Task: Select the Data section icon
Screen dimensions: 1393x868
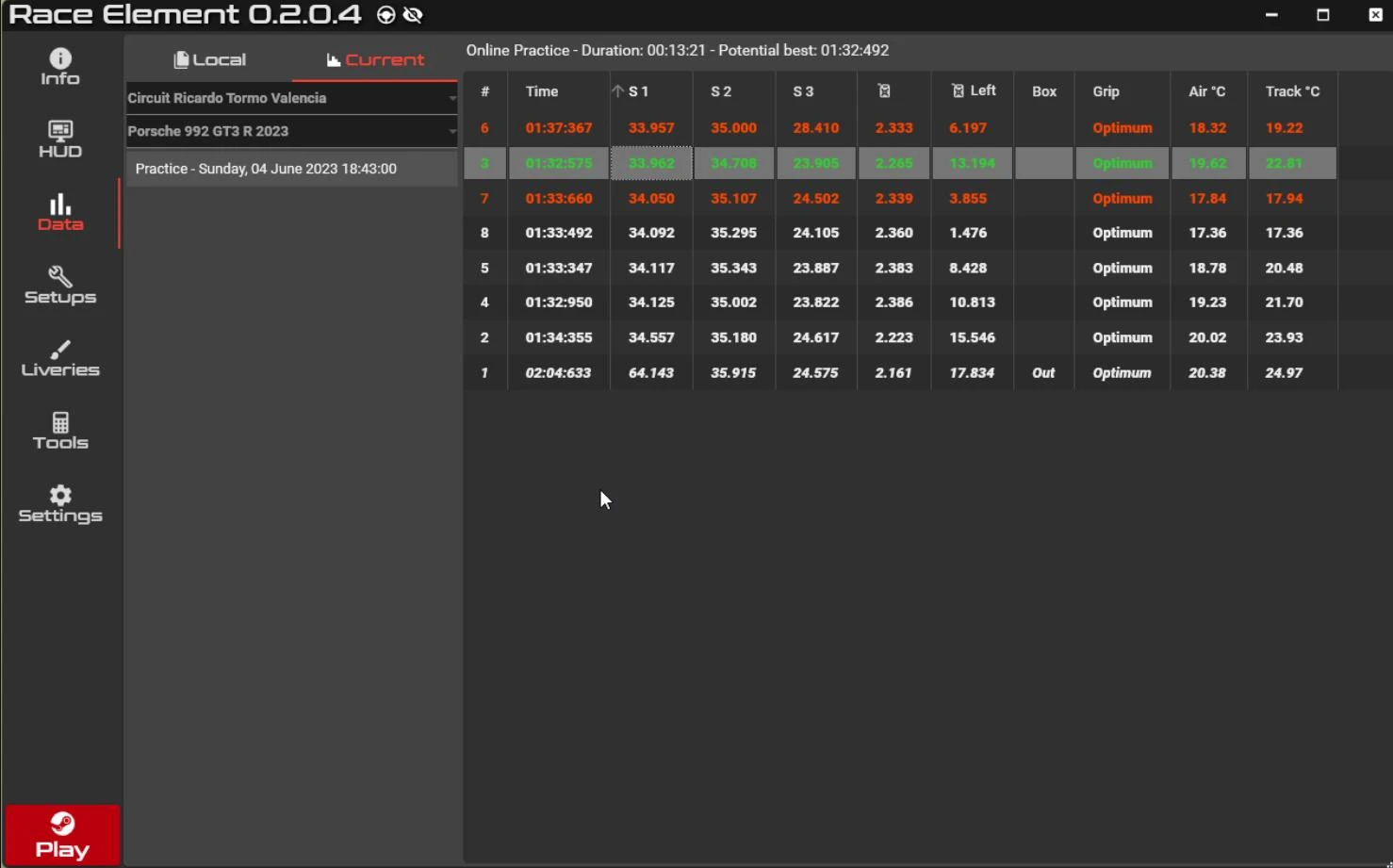Action: click(59, 211)
